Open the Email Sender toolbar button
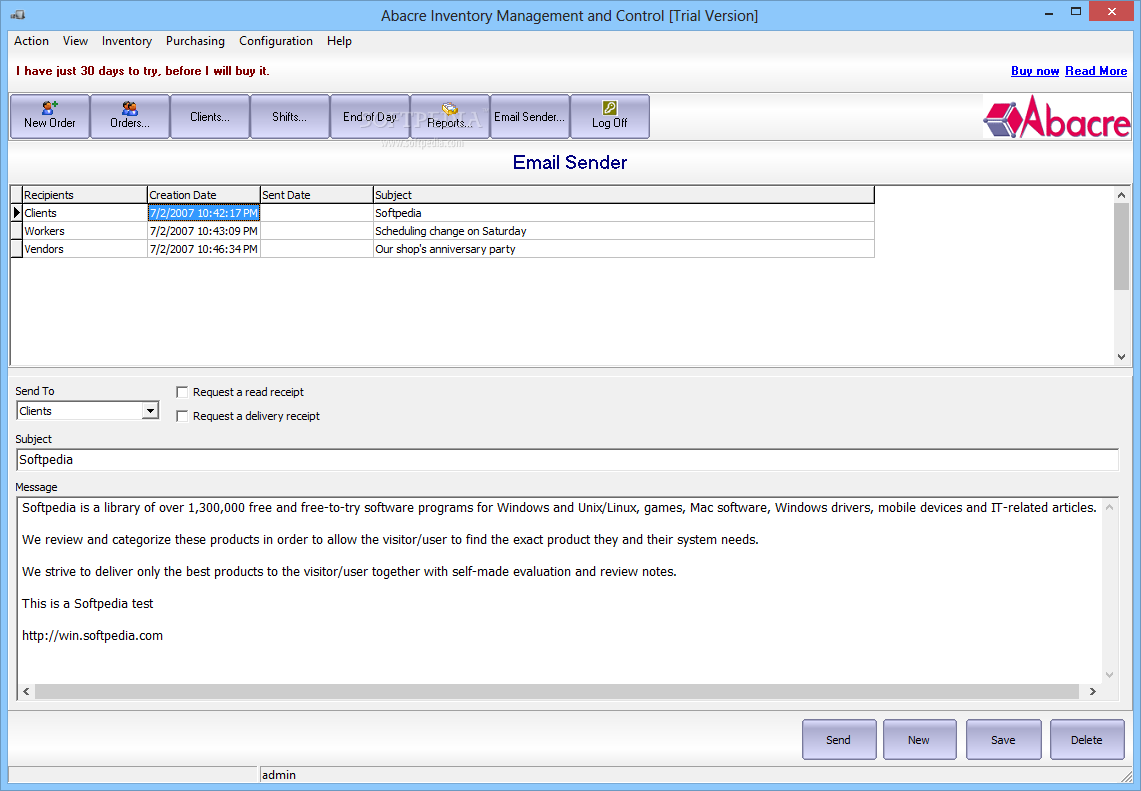The height and width of the screenshot is (791, 1141). point(530,116)
